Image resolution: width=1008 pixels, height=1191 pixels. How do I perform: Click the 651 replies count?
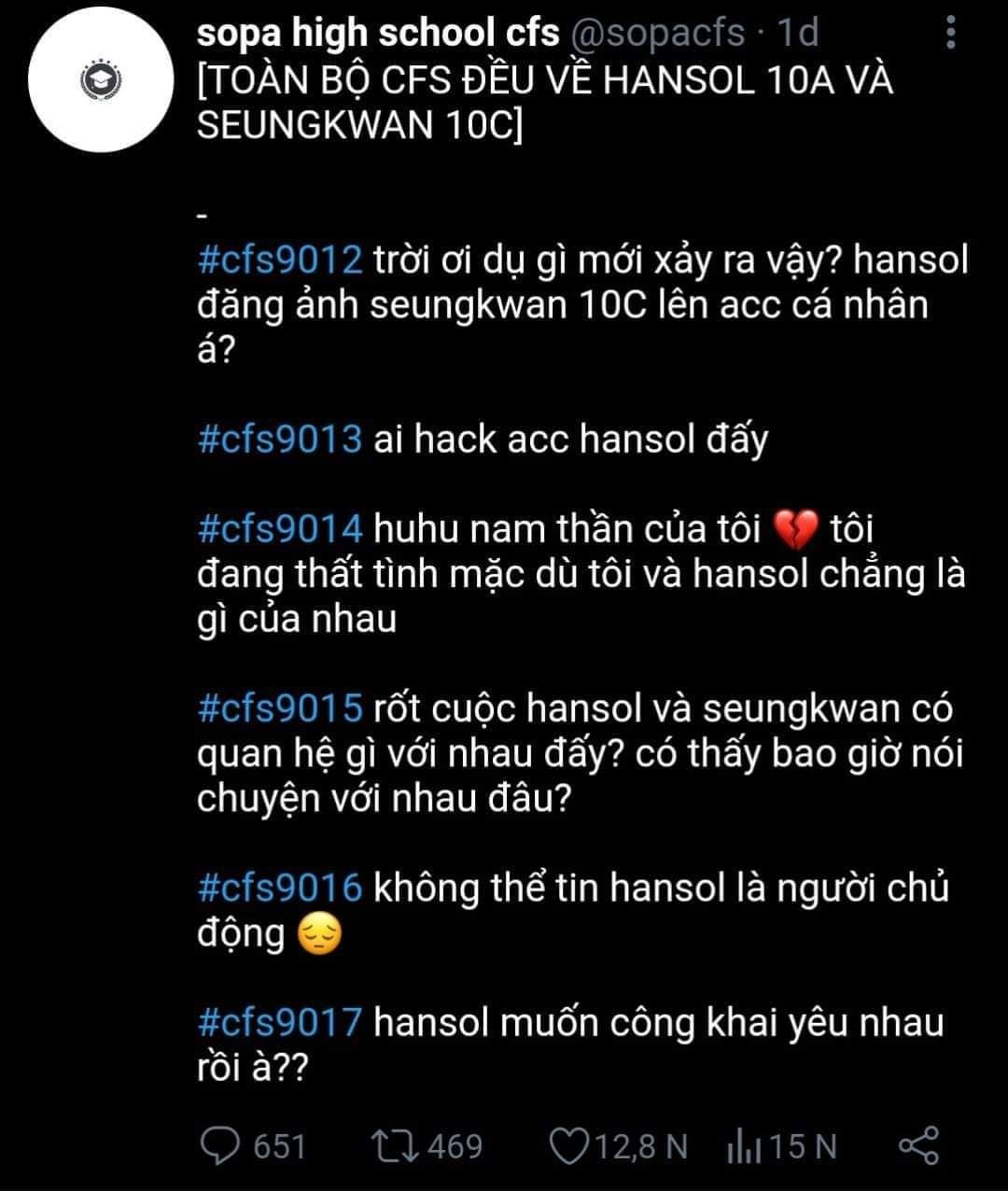click(279, 1146)
